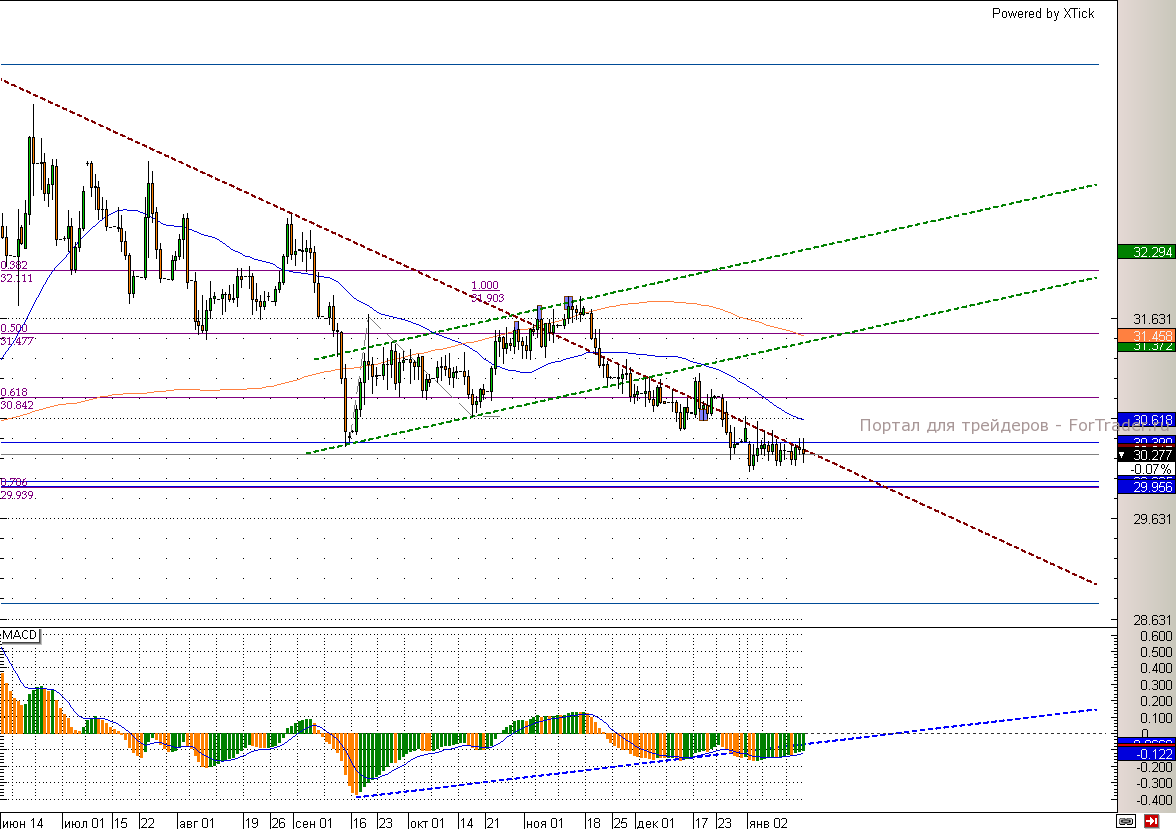Click the red scroll-to-end arrow icon
The width and height of the screenshot is (1176, 829).
point(1151,820)
